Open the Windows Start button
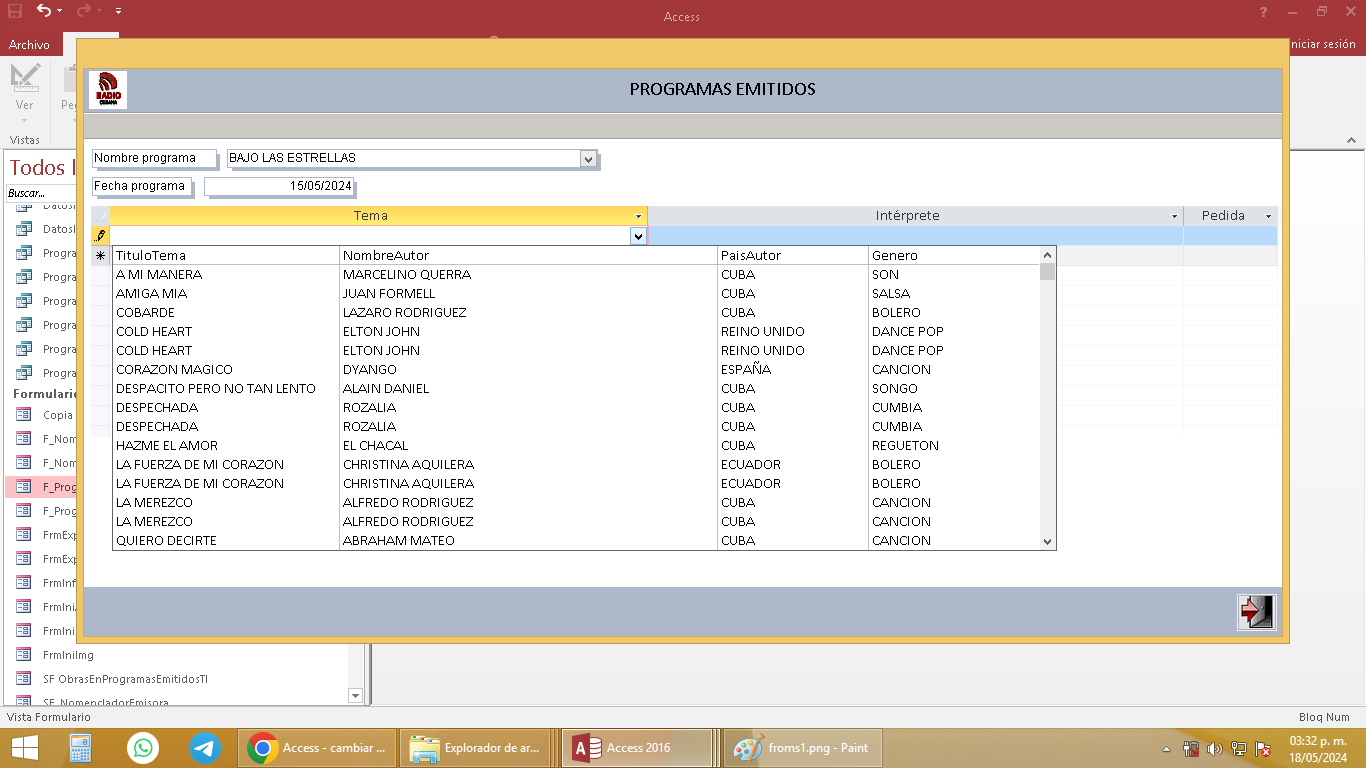Image resolution: width=1366 pixels, height=768 pixels. (25, 748)
